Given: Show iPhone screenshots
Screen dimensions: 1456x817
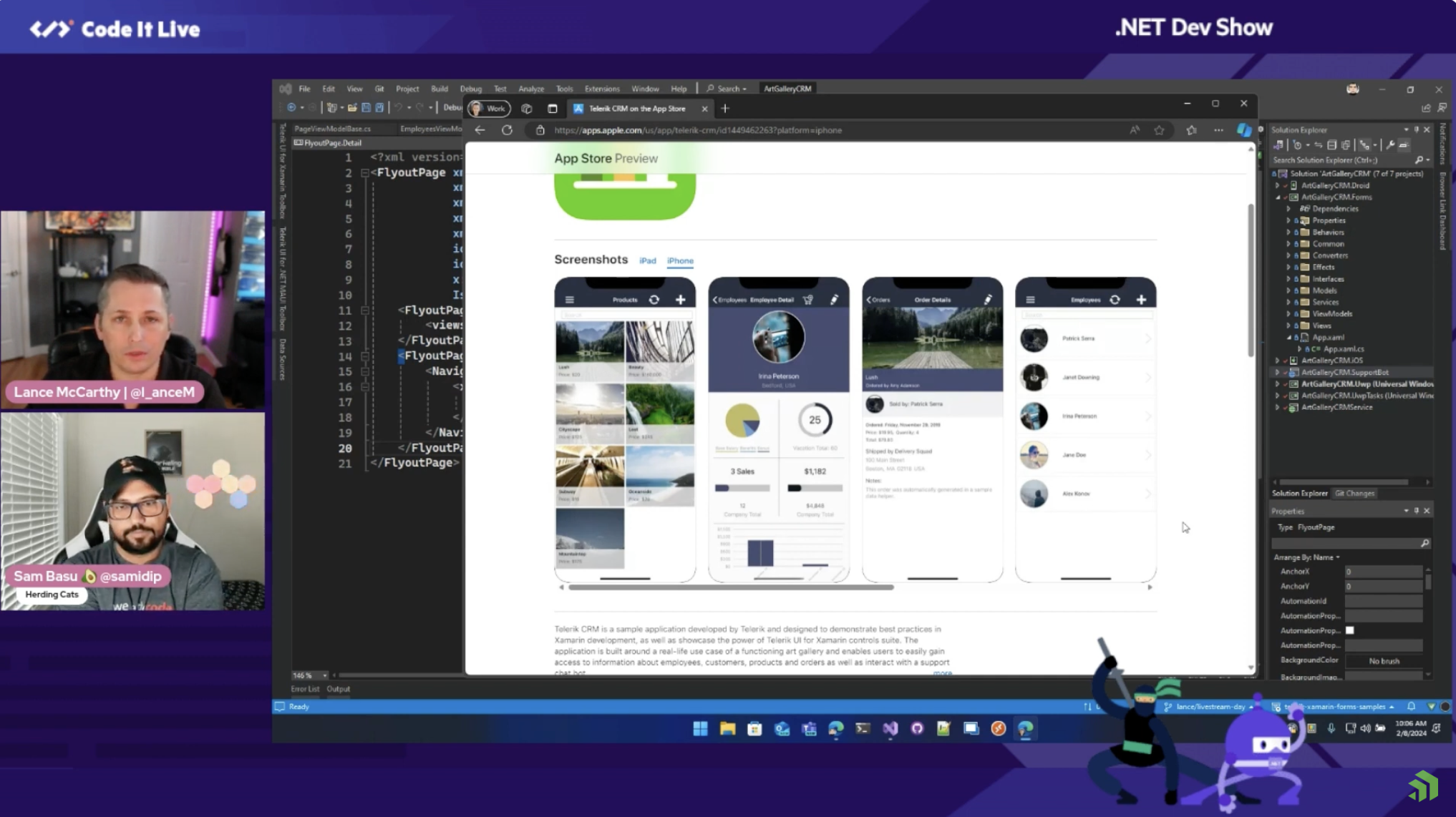Looking at the screenshot, I should (680, 261).
